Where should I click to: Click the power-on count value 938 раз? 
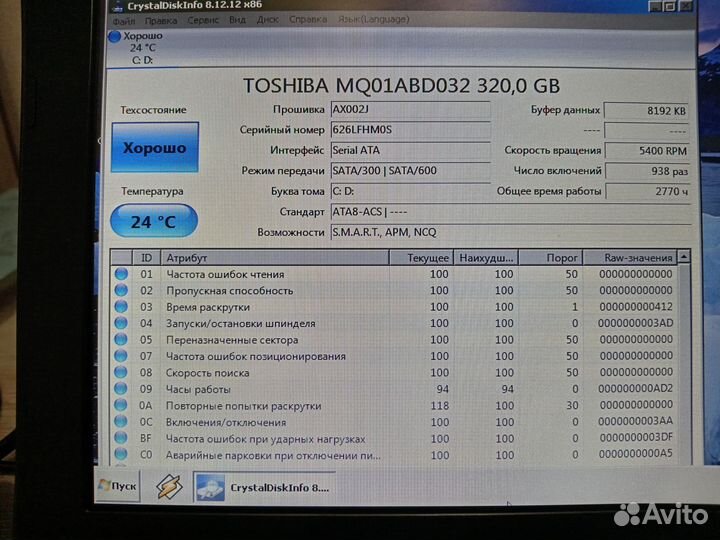pos(647,171)
